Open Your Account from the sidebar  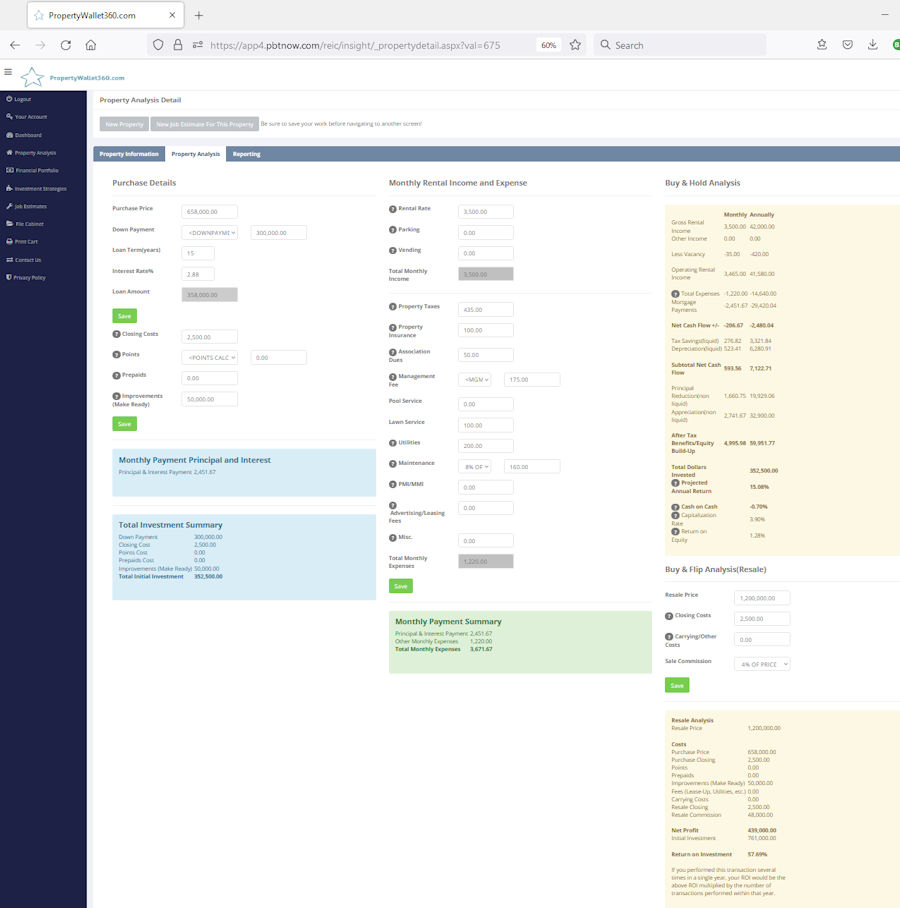point(27,117)
